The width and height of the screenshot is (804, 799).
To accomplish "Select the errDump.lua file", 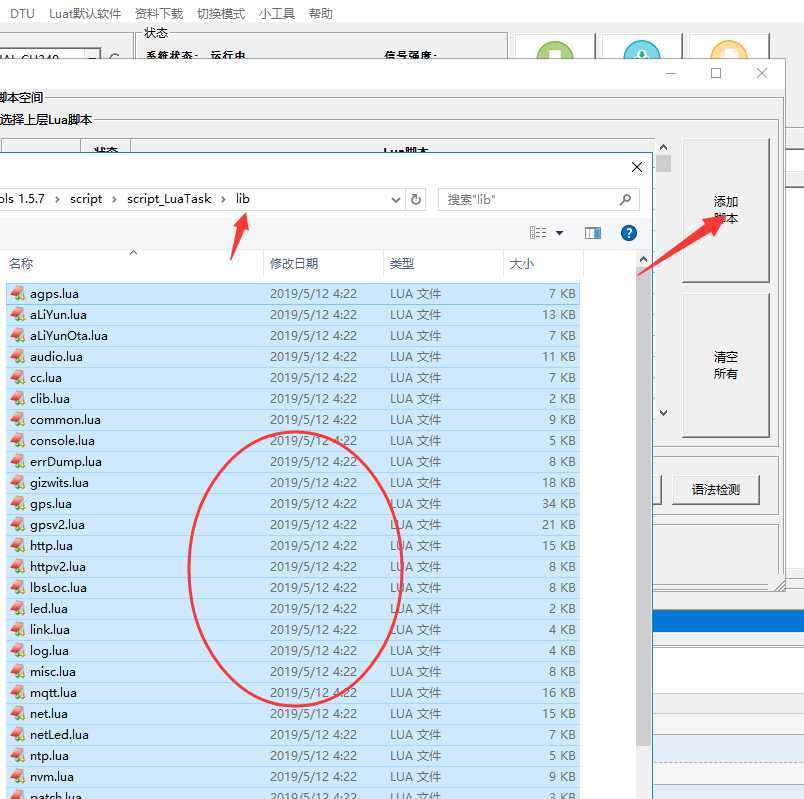I will pos(293,462).
